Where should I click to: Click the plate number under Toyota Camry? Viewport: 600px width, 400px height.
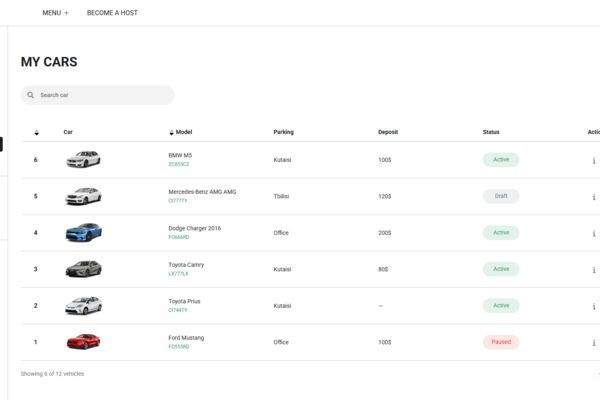click(x=178, y=274)
